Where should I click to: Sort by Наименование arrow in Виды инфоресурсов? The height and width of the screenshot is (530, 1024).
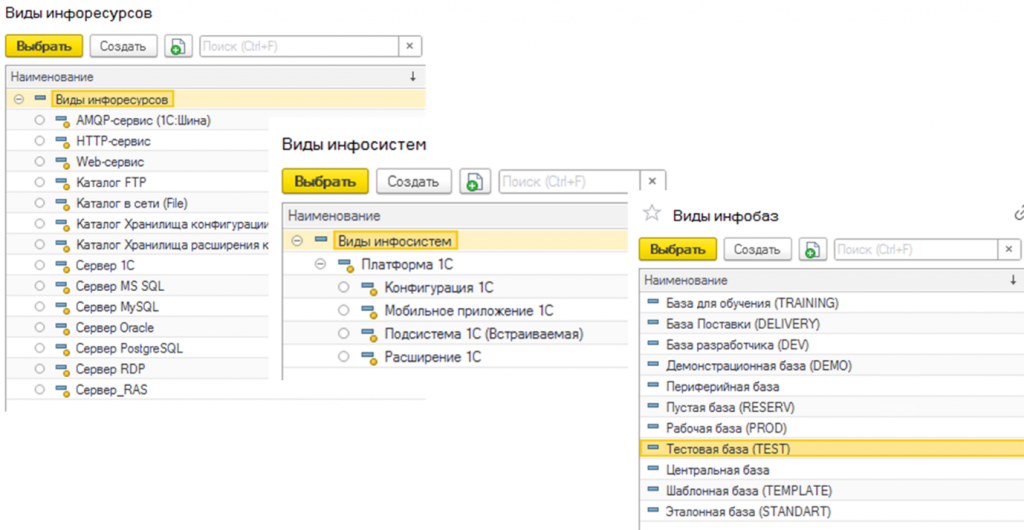pos(413,77)
